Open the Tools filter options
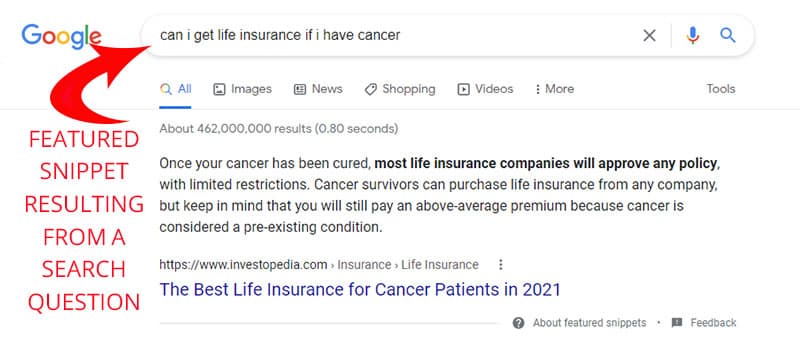Image resolution: width=800 pixels, height=361 pixels. click(720, 89)
